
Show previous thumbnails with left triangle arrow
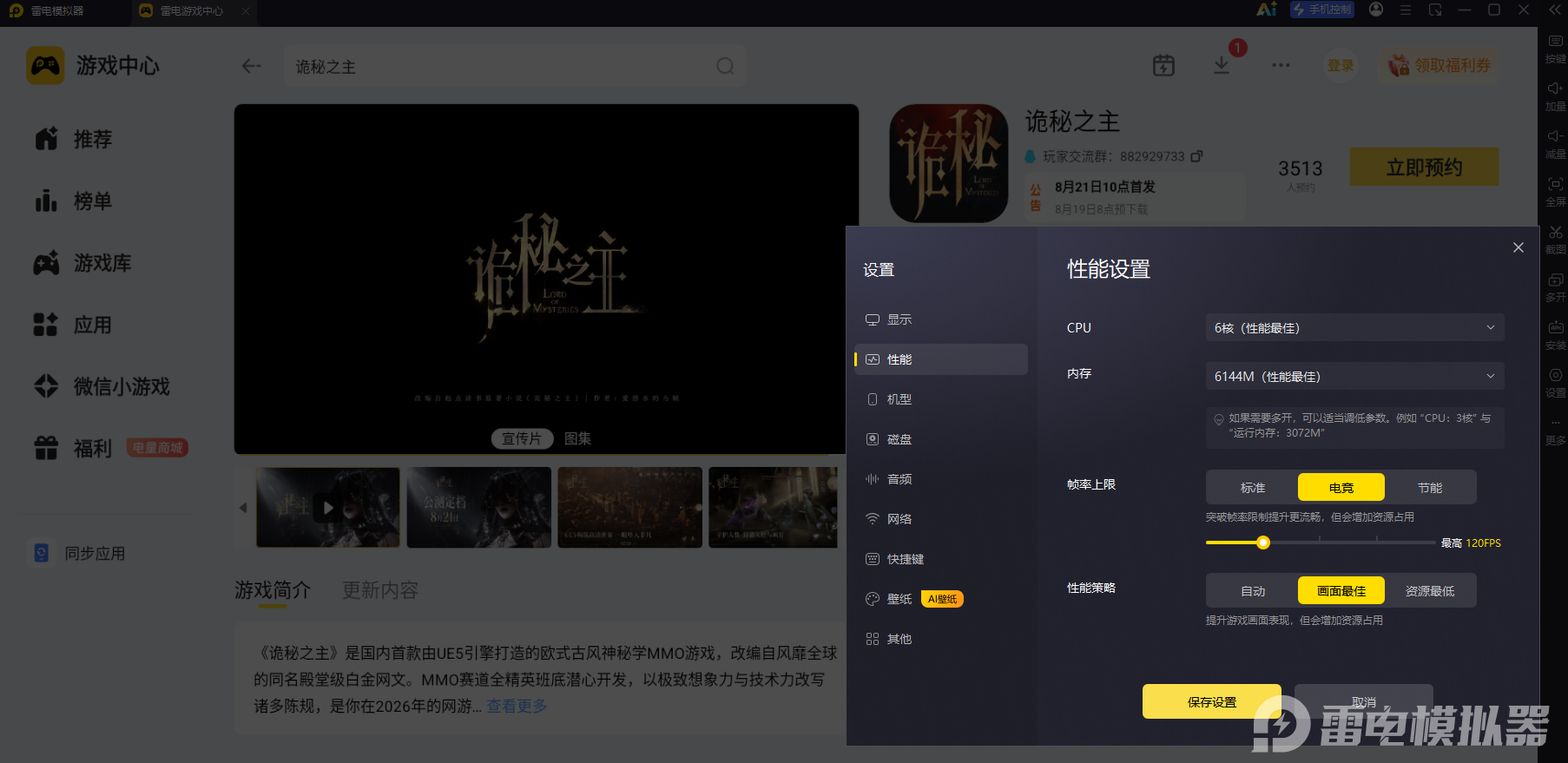point(243,508)
